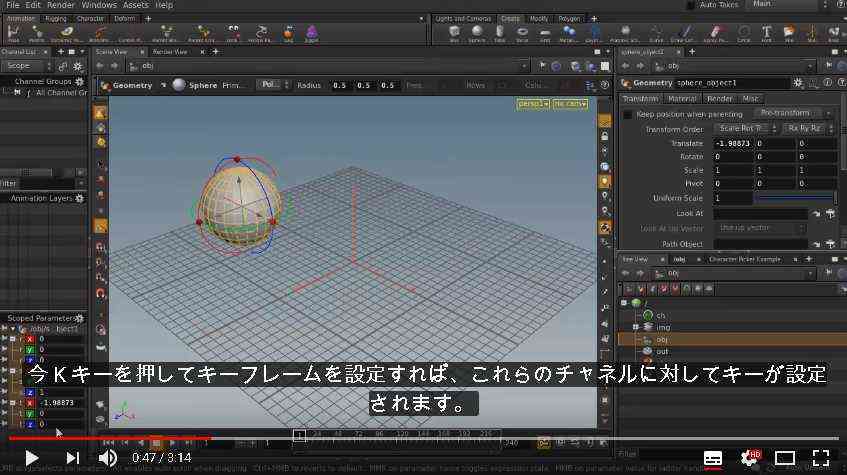
Task: Open Transform Order Scale Rot Trans dropdown
Action: 745,129
